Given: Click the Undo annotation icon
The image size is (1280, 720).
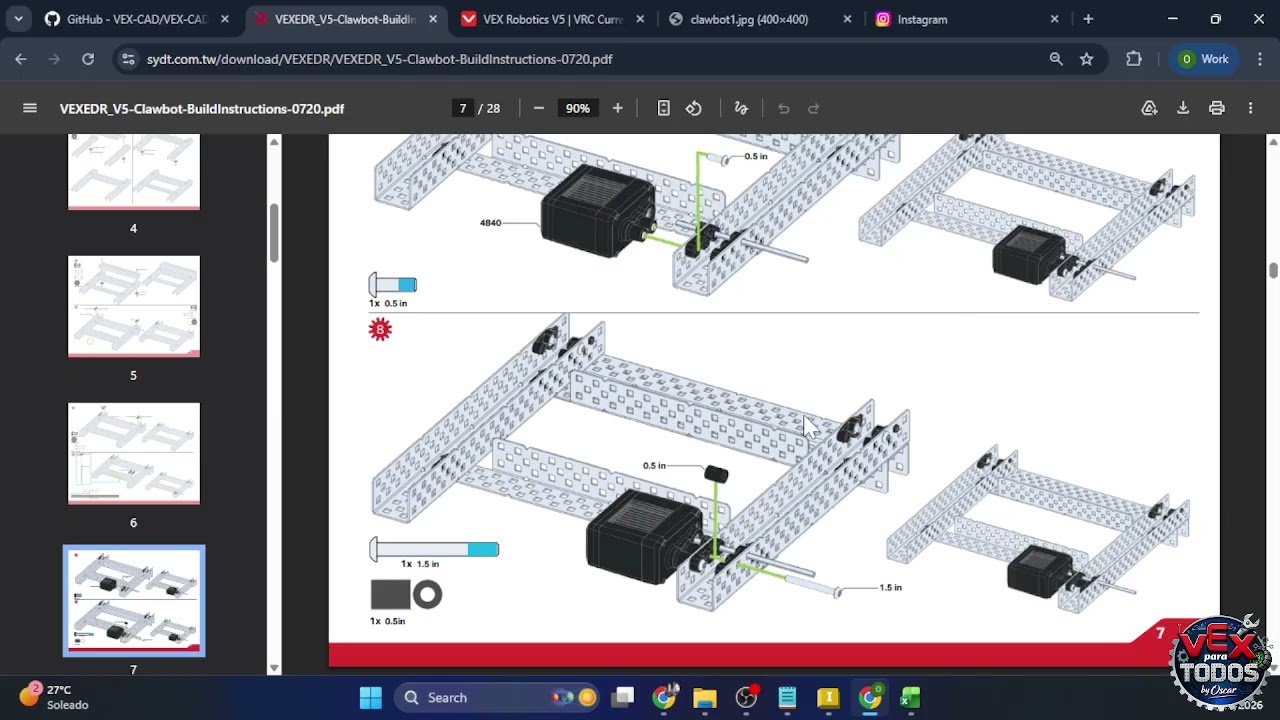Looking at the screenshot, I should (784, 108).
